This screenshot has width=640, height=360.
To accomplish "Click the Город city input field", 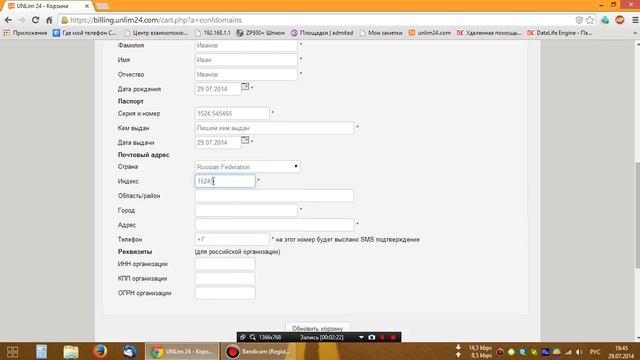I will pyautogui.click(x=246, y=210).
